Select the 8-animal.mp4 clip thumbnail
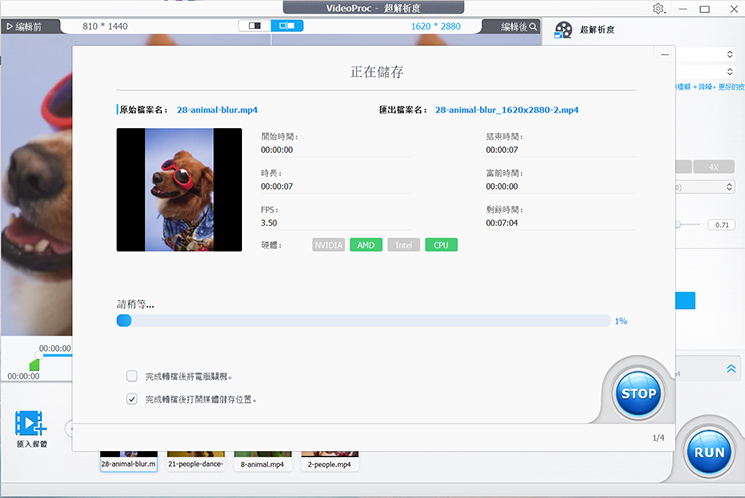Viewport: 745px width, 498px height. 263,461
